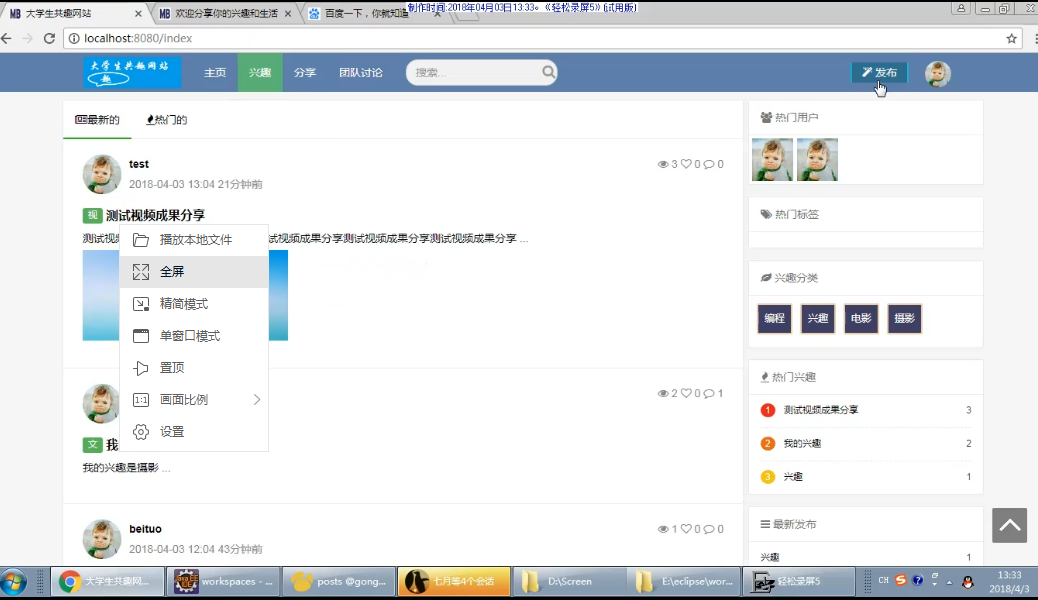Open hot interest 兴趣 ranked 3
The height and width of the screenshot is (600, 1038).
793,477
